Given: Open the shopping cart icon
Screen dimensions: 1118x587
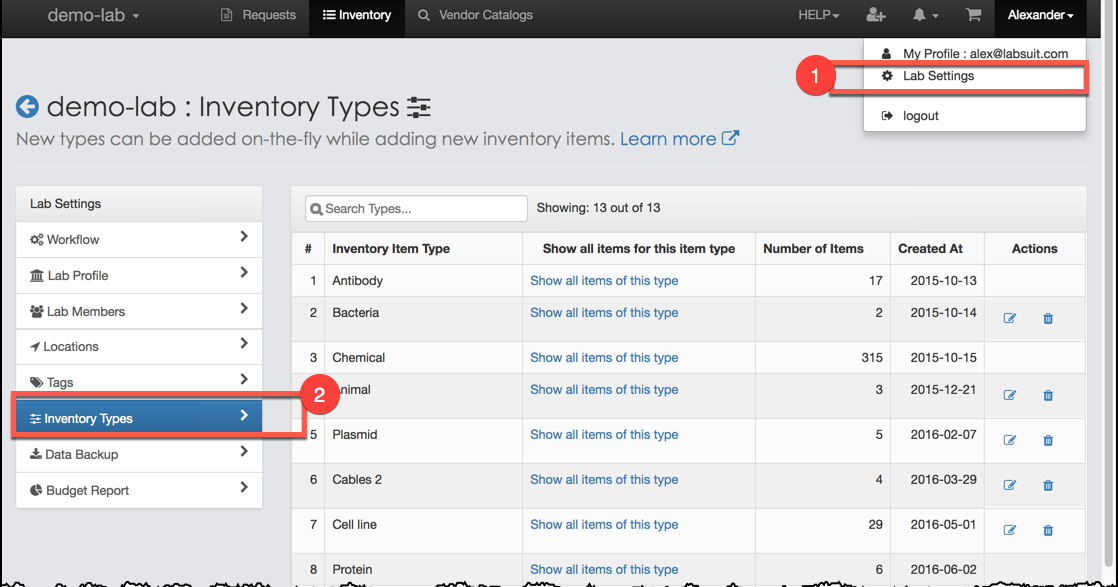Looking at the screenshot, I should (x=972, y=15).
